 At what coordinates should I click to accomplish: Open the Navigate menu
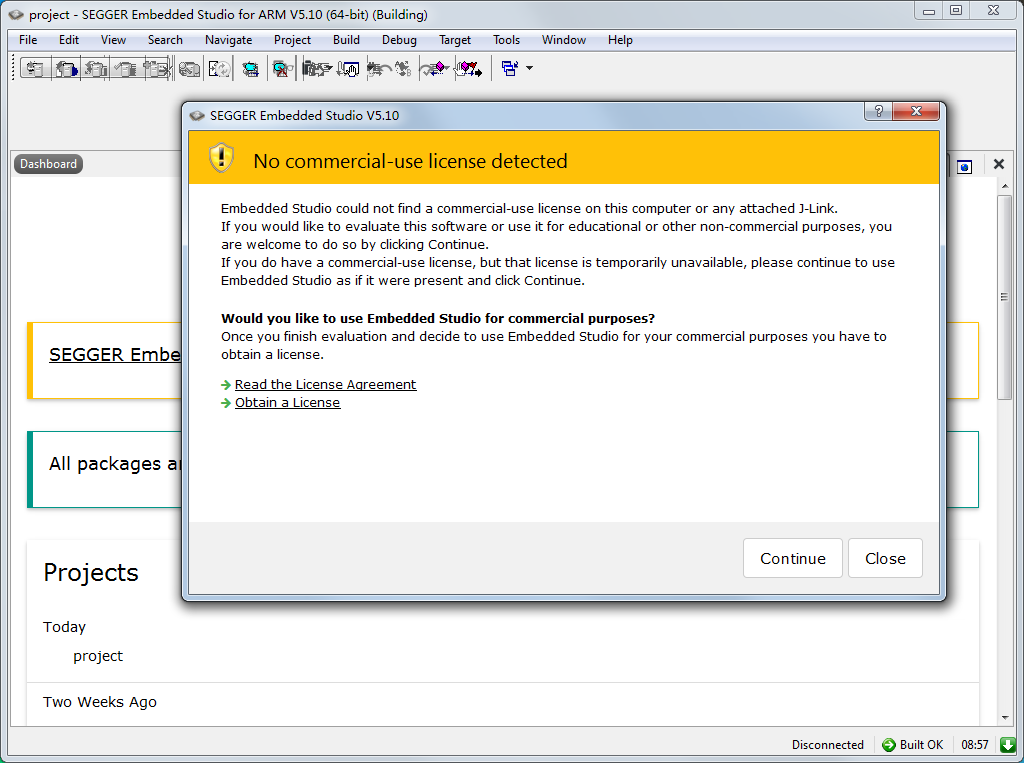(x=229, y=40)
